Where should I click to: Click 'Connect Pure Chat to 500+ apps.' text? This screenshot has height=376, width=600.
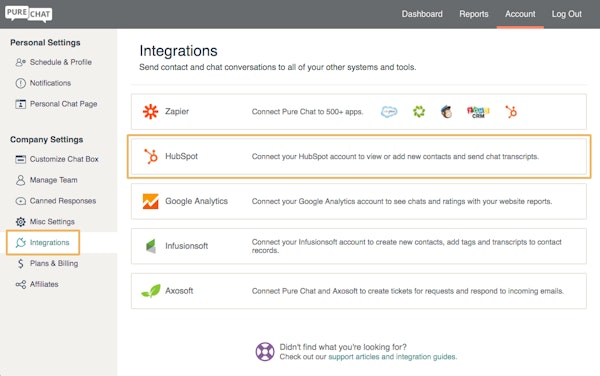[307, 112]
